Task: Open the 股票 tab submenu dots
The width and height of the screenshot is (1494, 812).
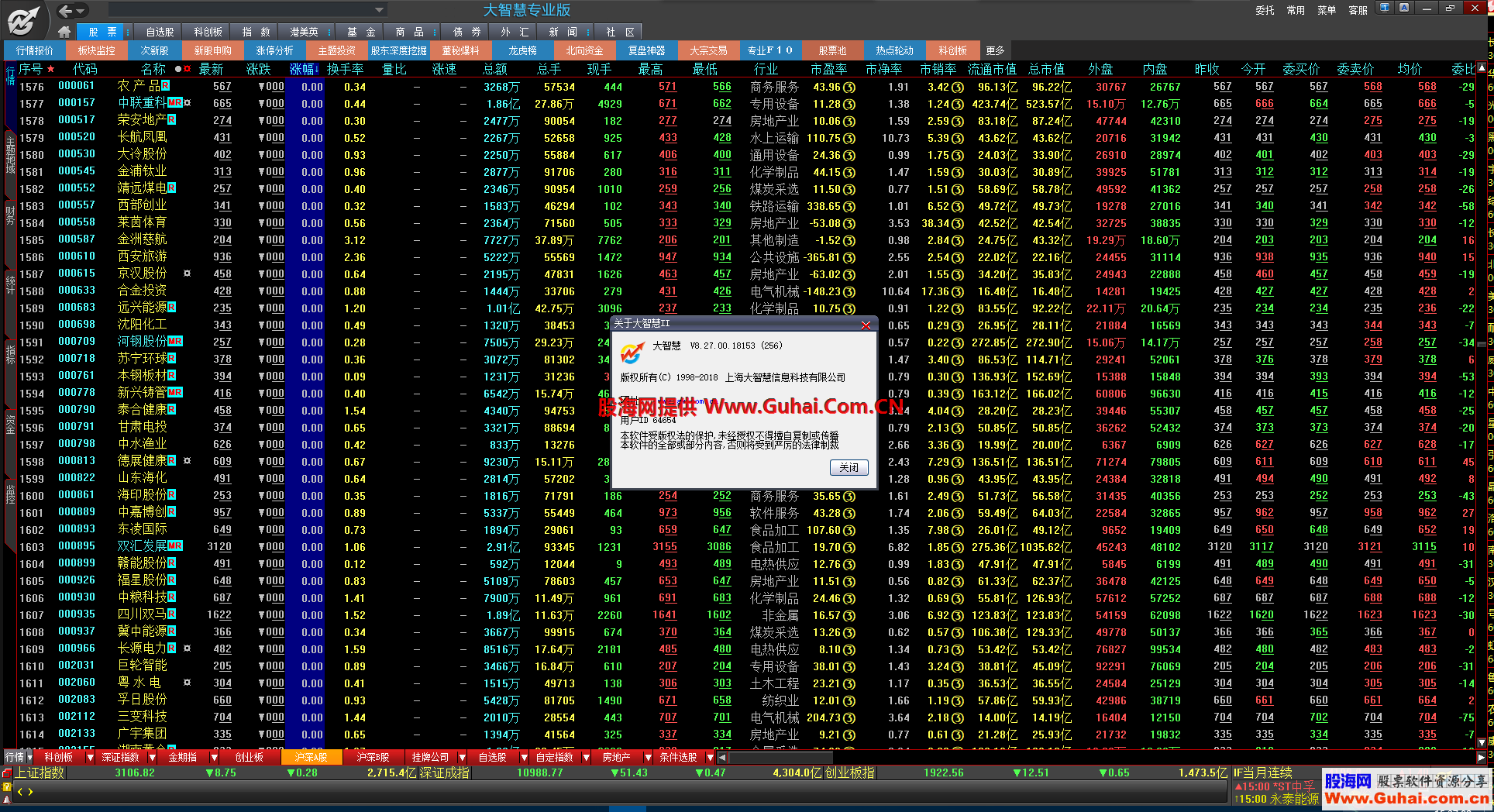Action: (128, 32)
